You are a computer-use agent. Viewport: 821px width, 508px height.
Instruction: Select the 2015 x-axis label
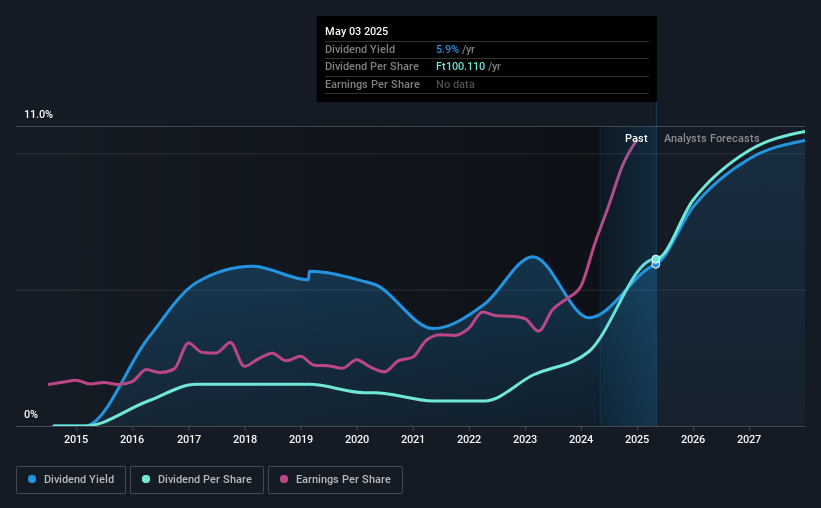[76, 439]
